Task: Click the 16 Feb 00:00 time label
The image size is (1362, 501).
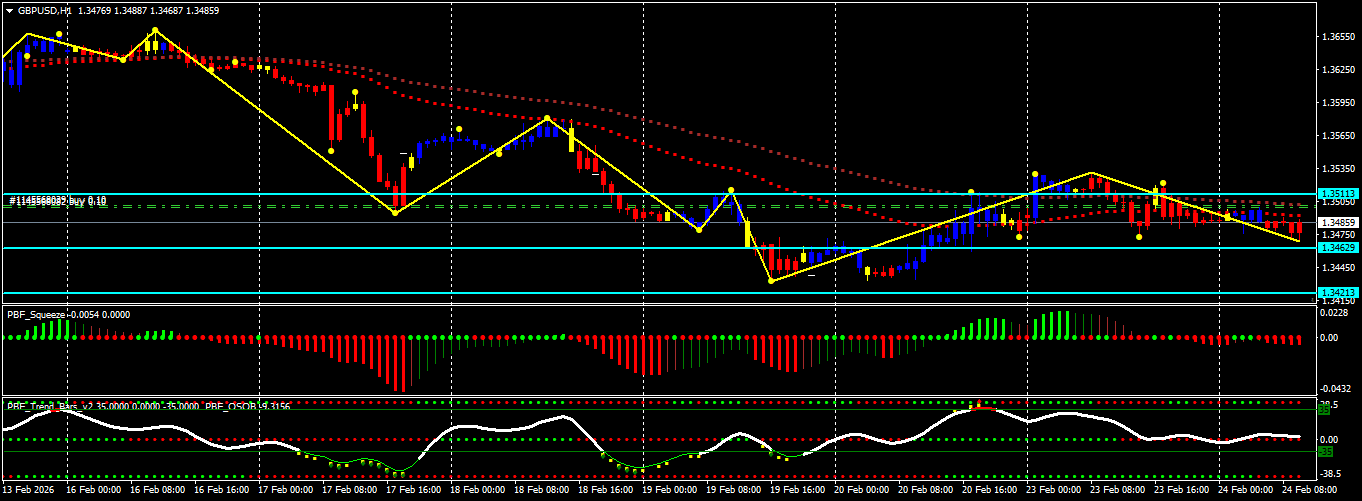Action: click(92, 491)
